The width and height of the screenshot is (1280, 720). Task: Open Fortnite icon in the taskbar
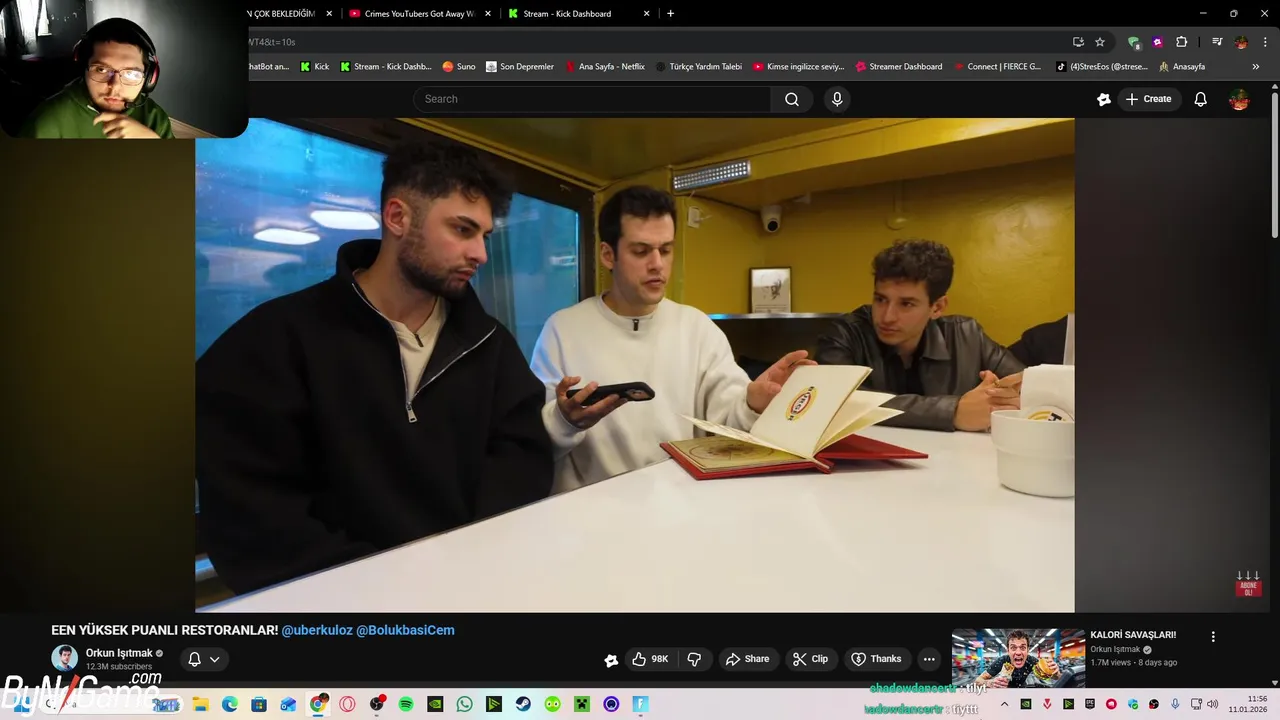(x=641, y=704)
